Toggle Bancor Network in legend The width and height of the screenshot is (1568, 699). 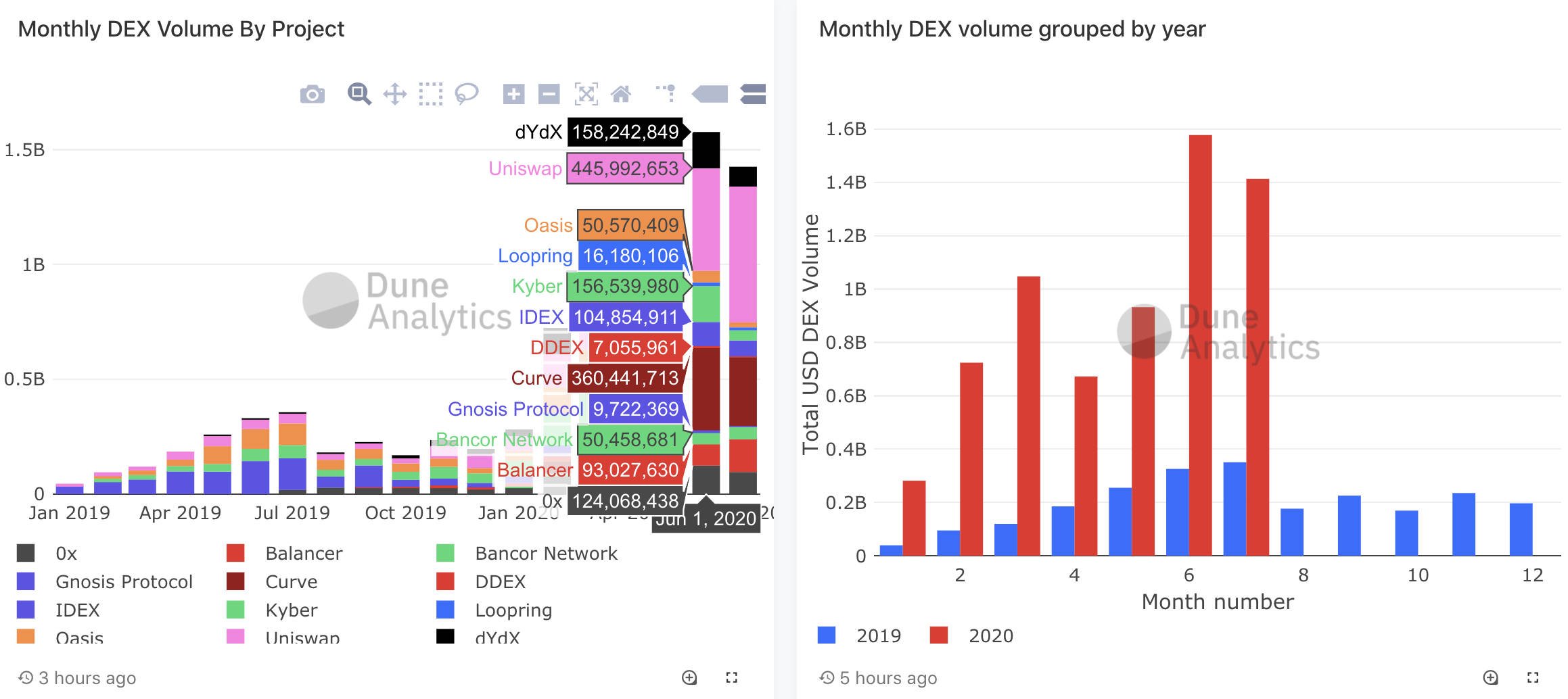tap(527, 553)
